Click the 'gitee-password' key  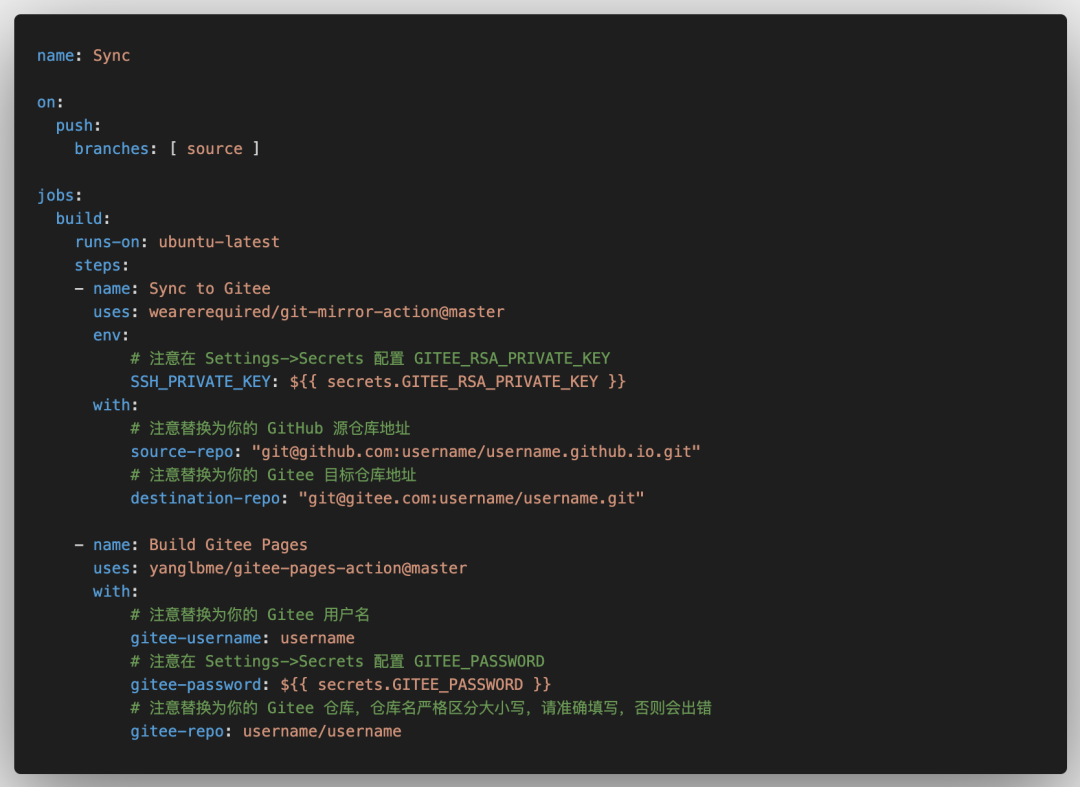pyautogui.click(x=196, y=685)
